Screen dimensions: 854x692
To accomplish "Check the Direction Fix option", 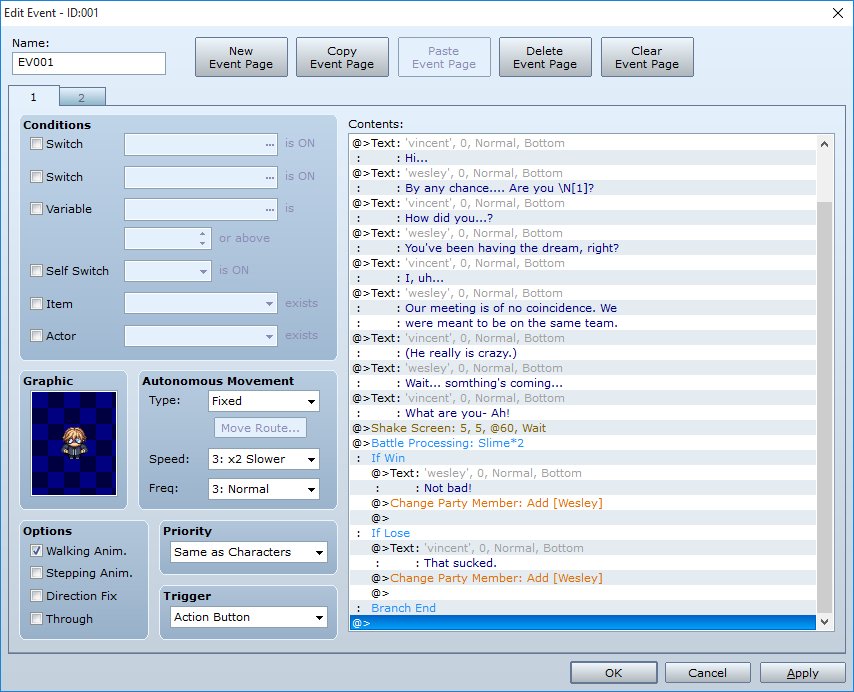I will (36, 596).
